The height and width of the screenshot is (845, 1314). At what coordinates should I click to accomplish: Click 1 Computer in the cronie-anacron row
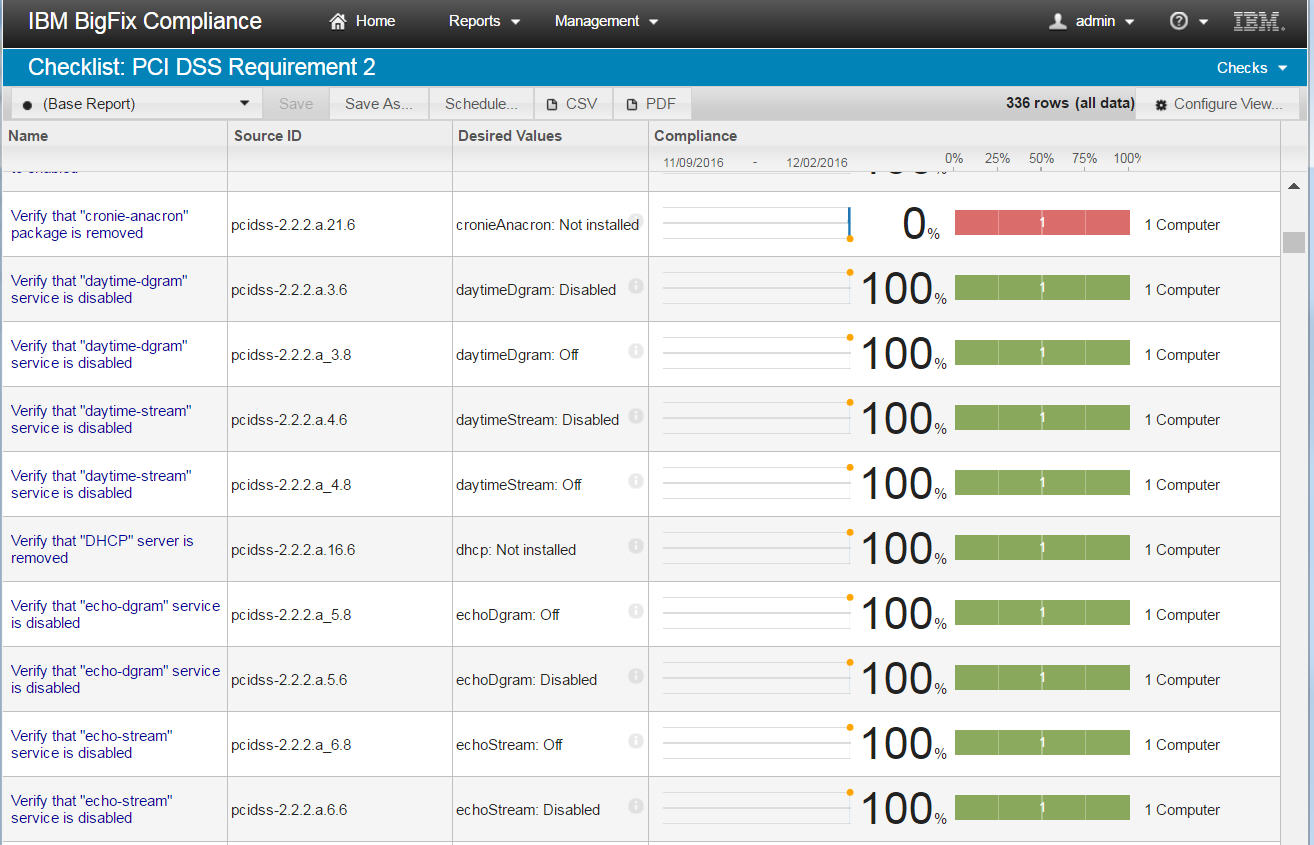(1182, 225)
